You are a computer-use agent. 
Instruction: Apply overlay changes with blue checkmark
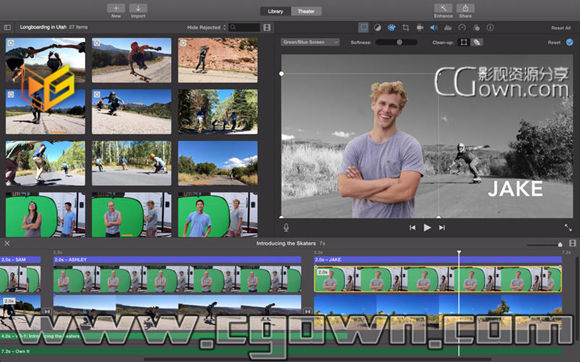[x=570, y=43]
